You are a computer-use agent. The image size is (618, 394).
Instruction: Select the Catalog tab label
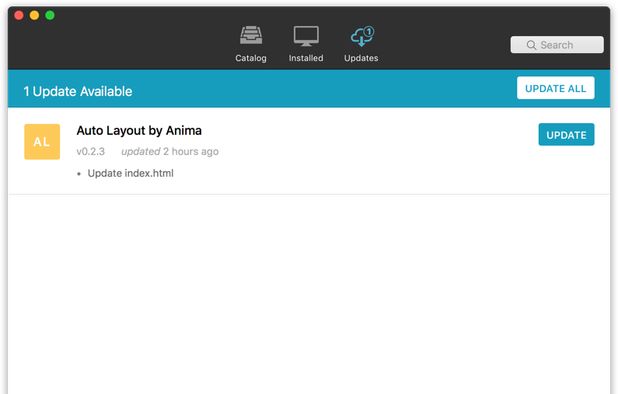(x=251, y=58)
